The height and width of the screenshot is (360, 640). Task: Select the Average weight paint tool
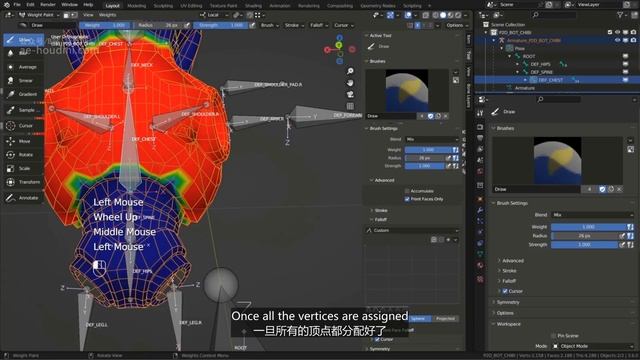pos(23,67)
